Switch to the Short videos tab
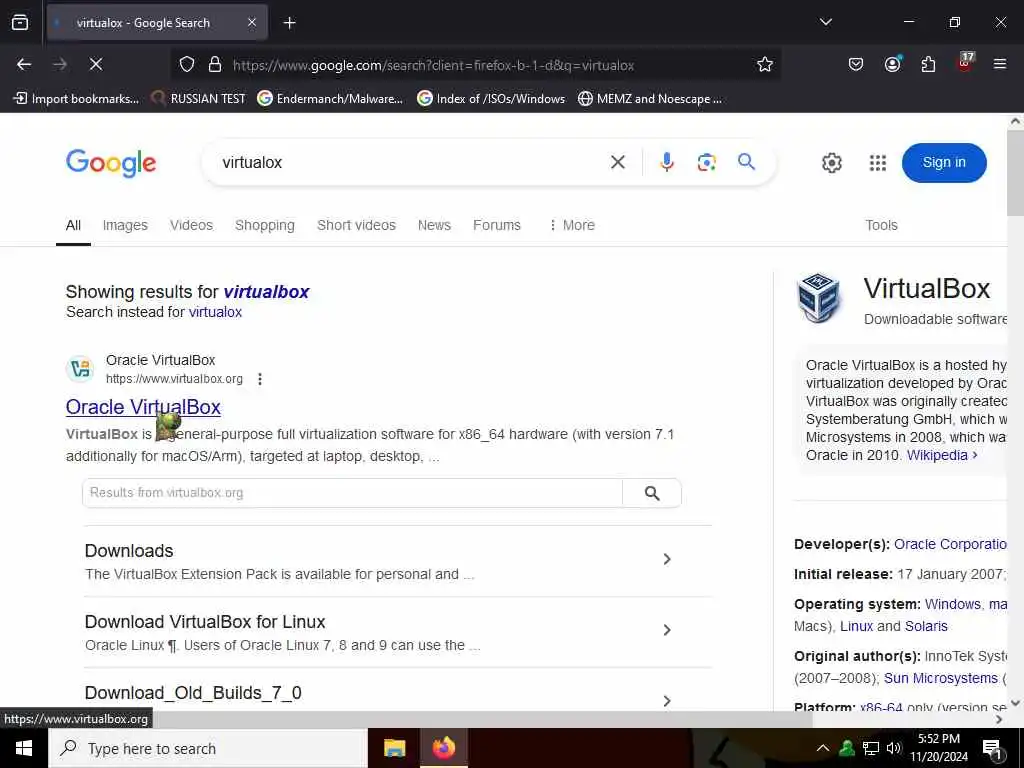Viewport: 1024px width, 768px height. 356,225
